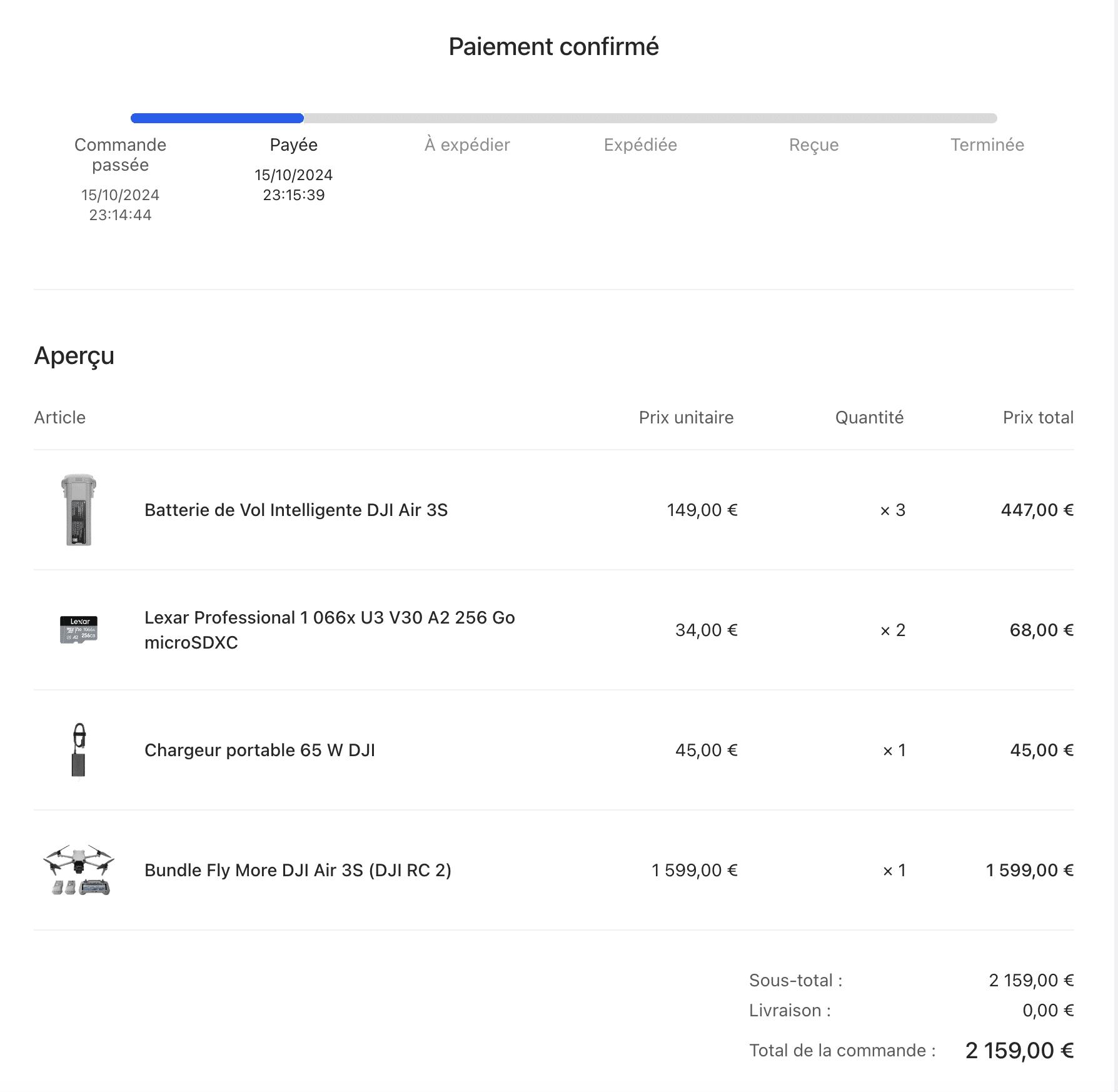This screenshot has width=1118, height=1092.
Task: Click the order total amount 2 159,00 €
Action: pos(1019,1050)
